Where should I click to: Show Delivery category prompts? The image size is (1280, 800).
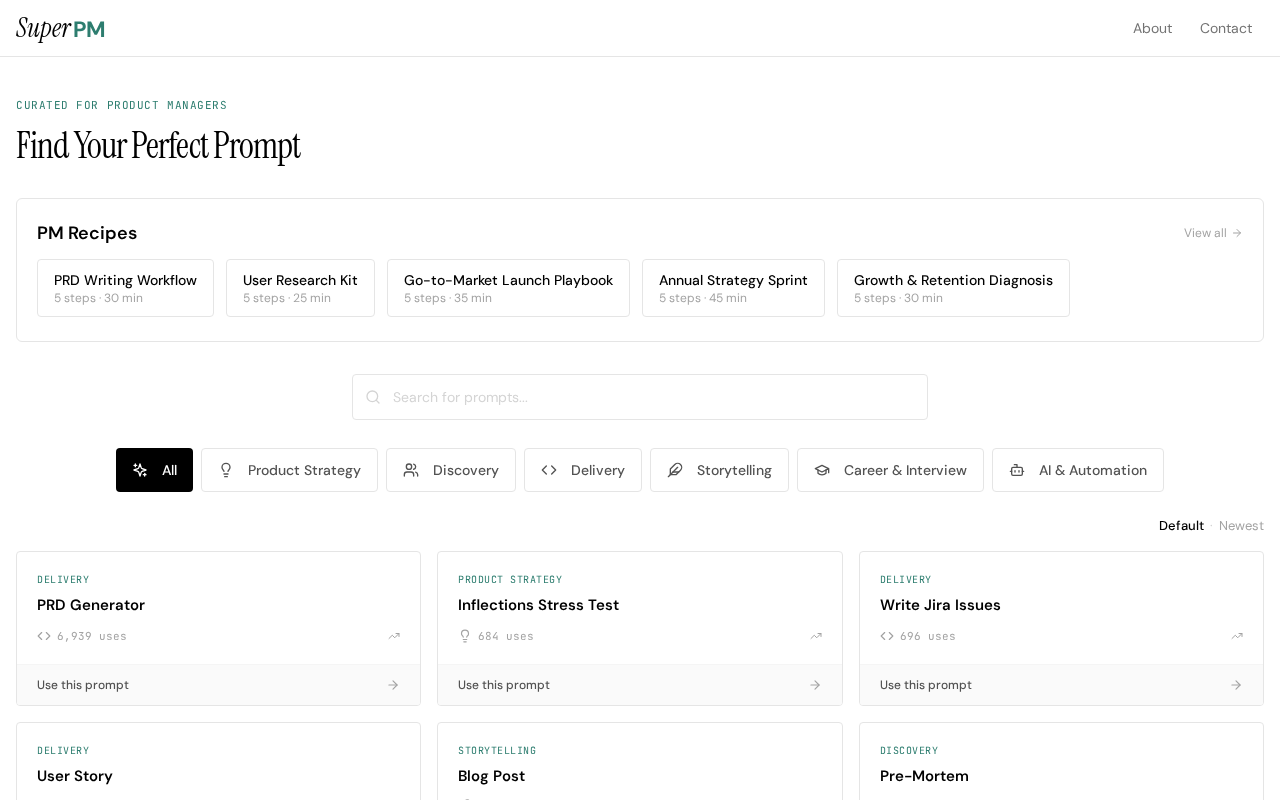point(583,470)
